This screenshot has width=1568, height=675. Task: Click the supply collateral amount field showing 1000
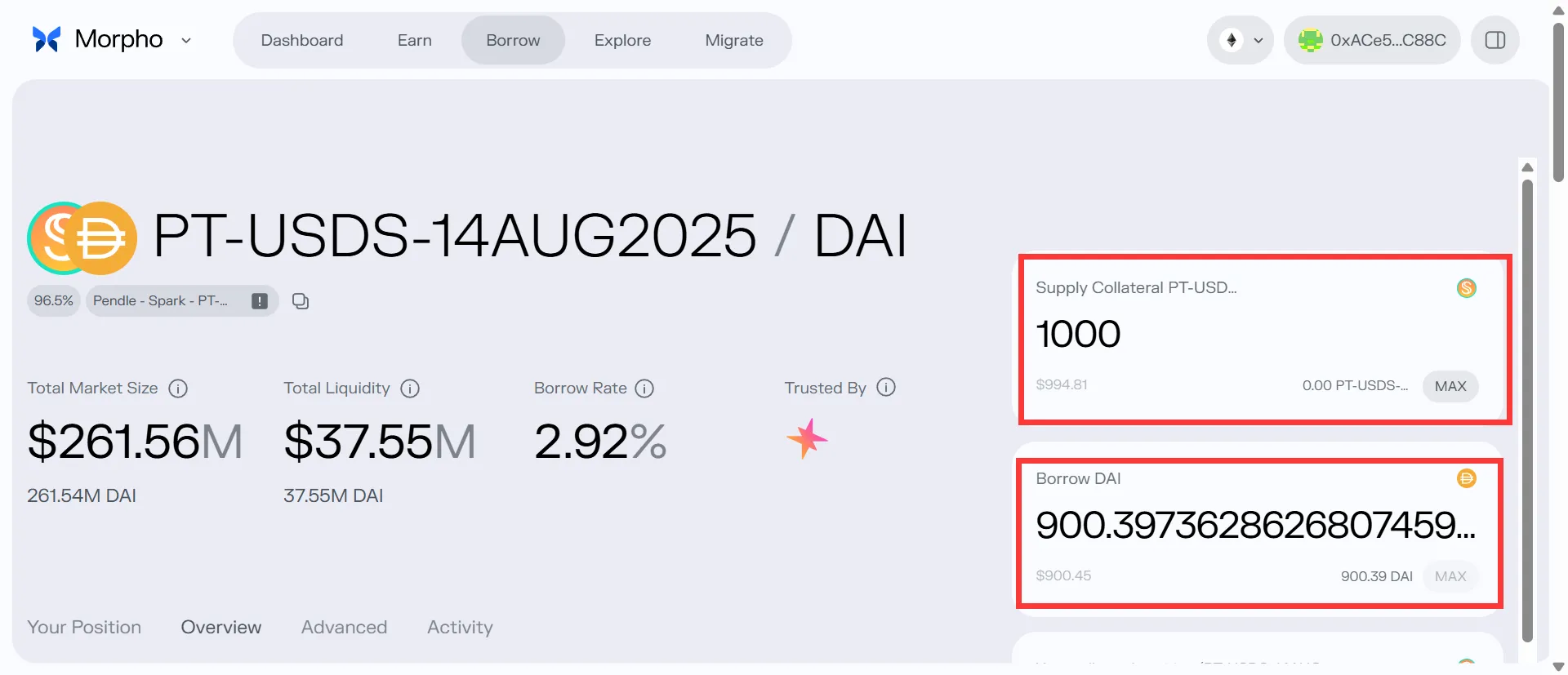coord(1258,334)
